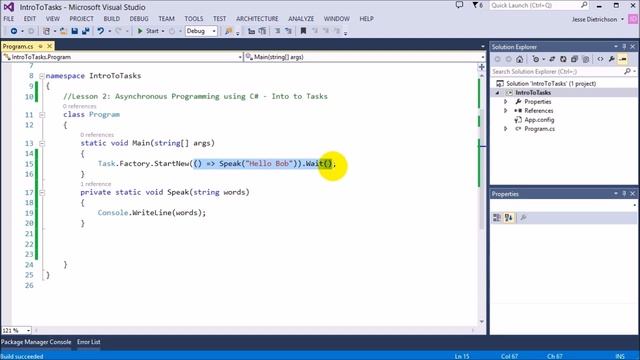Open the TEAM menu

[x=166, y=19]
